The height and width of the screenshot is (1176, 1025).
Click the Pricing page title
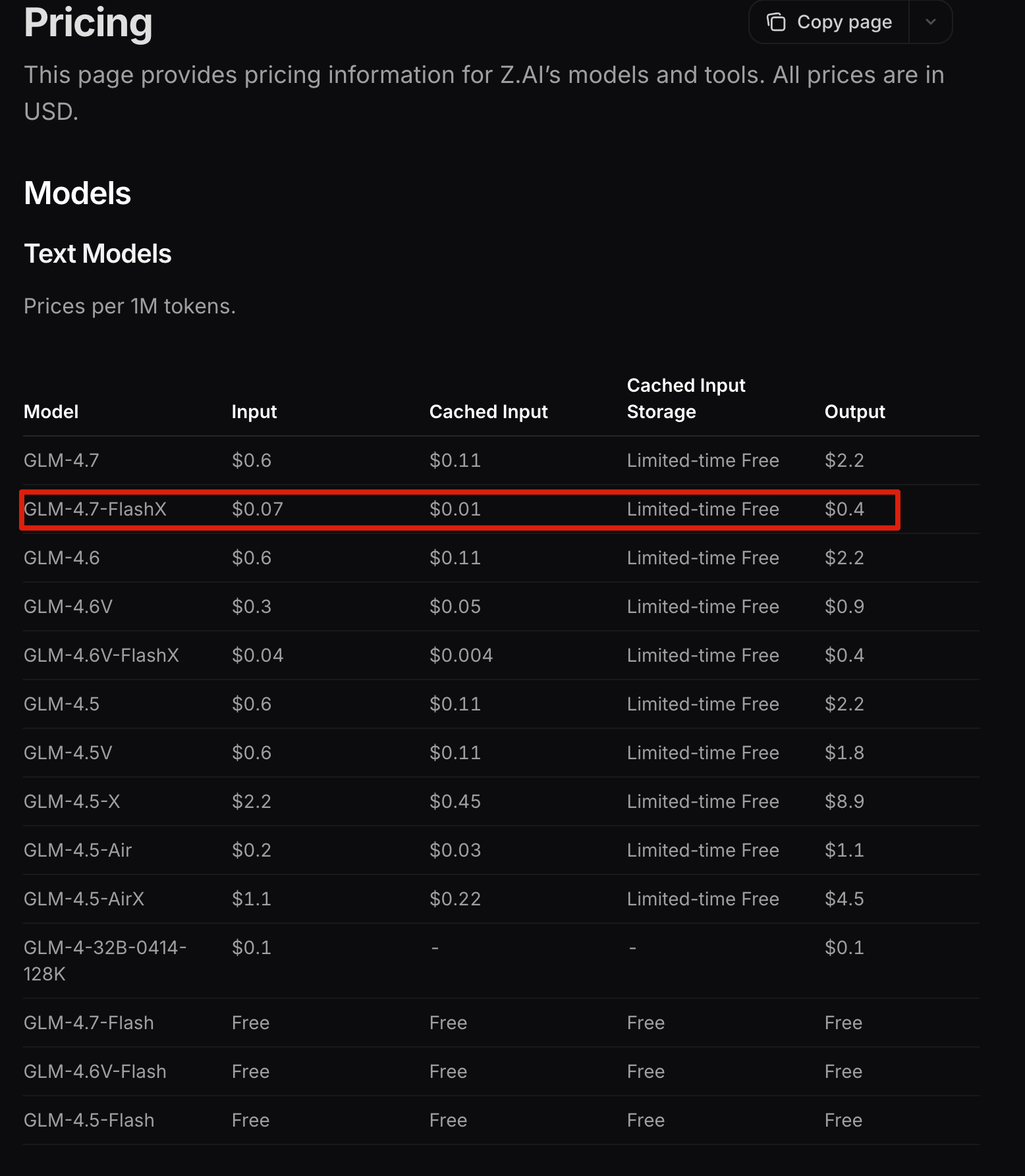tap(88, 22)
